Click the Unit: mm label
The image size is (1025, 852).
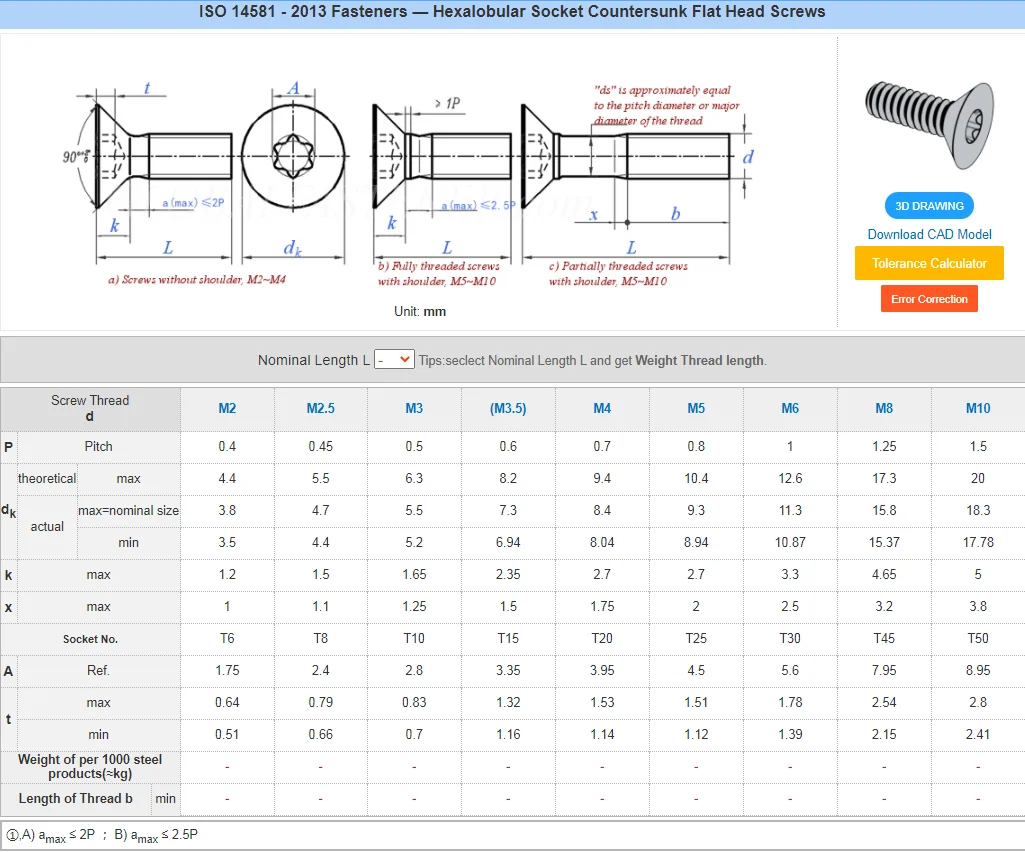click(x=421, y=311)
